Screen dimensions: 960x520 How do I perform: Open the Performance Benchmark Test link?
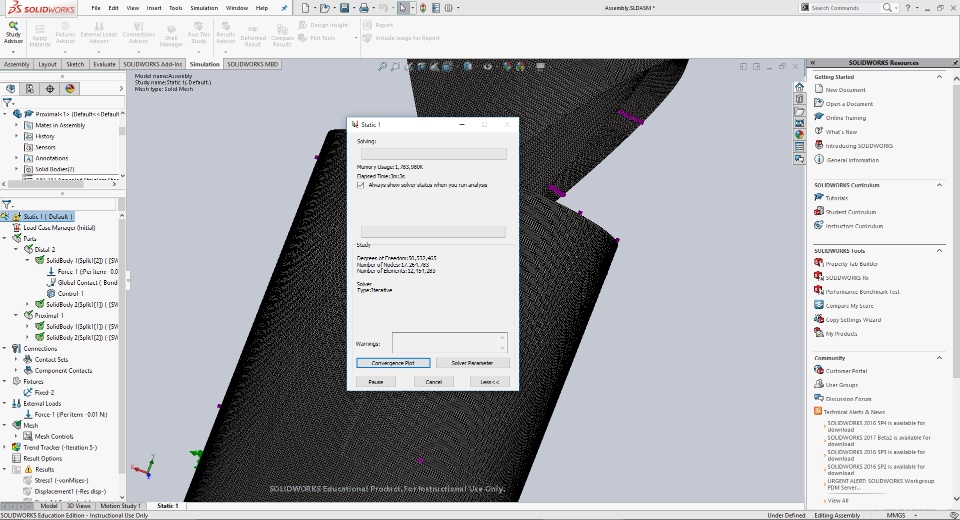click(863, 292)
